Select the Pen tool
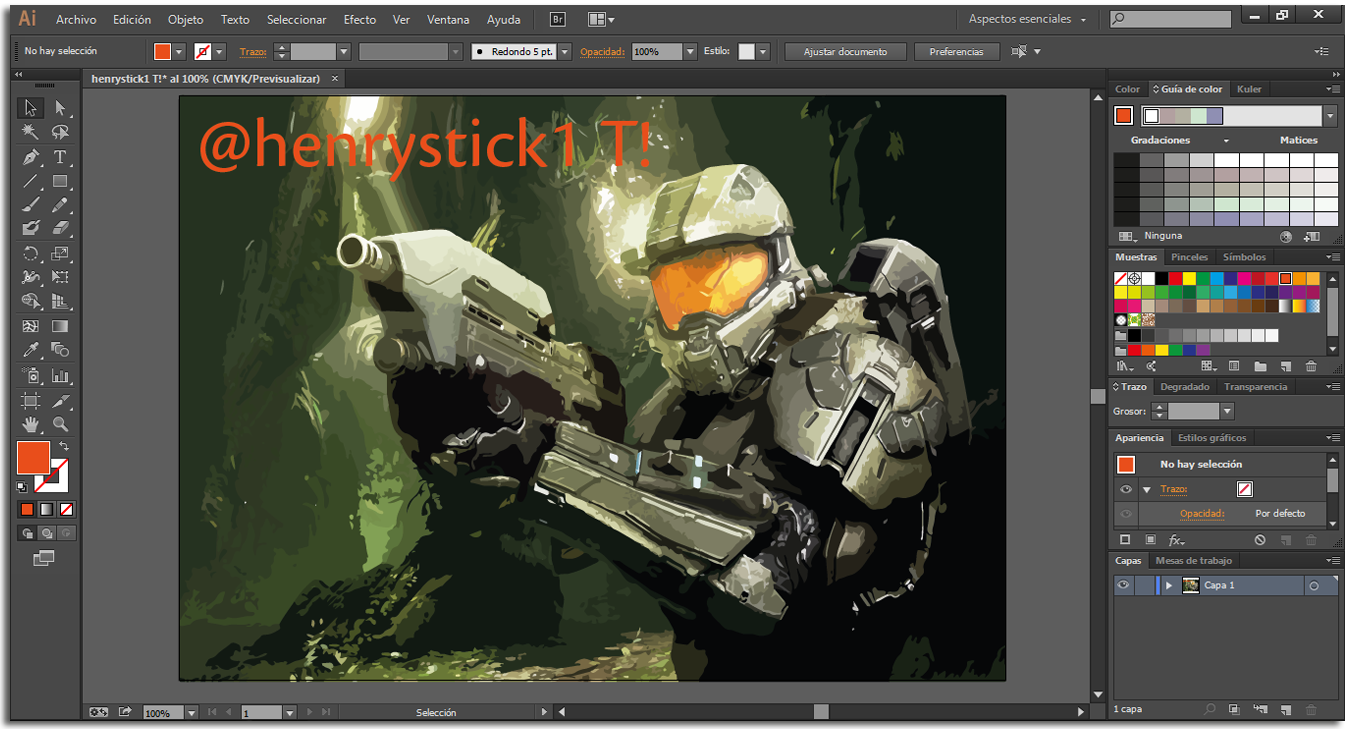 (31, 157)
